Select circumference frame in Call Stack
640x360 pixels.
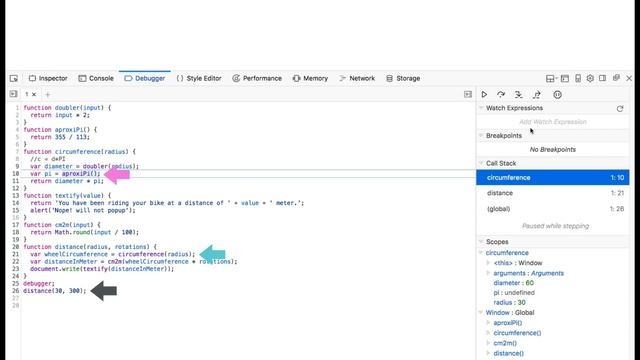pos(553,178)
